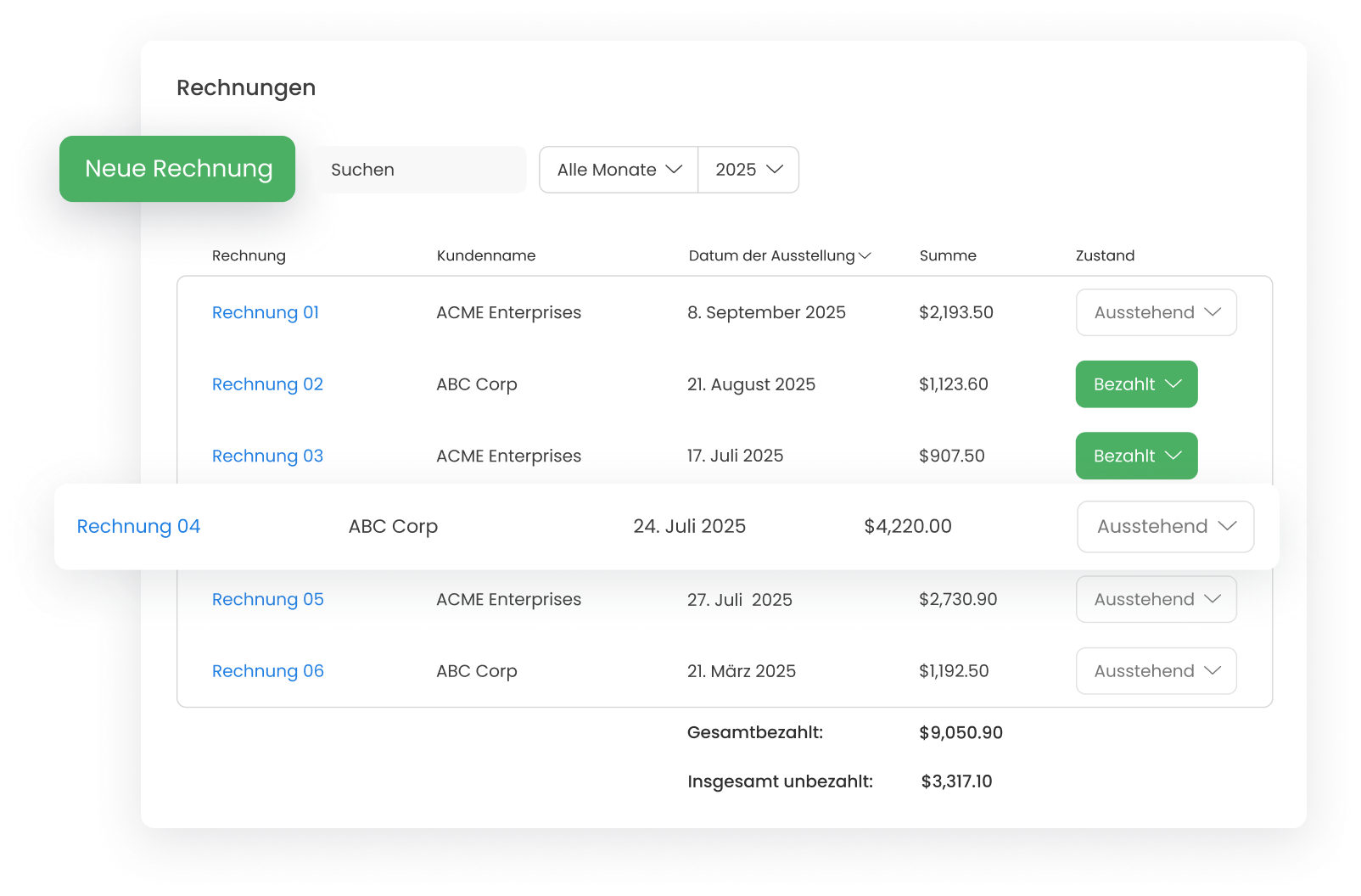The width and height of the screenshot is (1361, 896).
Task: Click the Zustand column header
Action: point(1105,255)
